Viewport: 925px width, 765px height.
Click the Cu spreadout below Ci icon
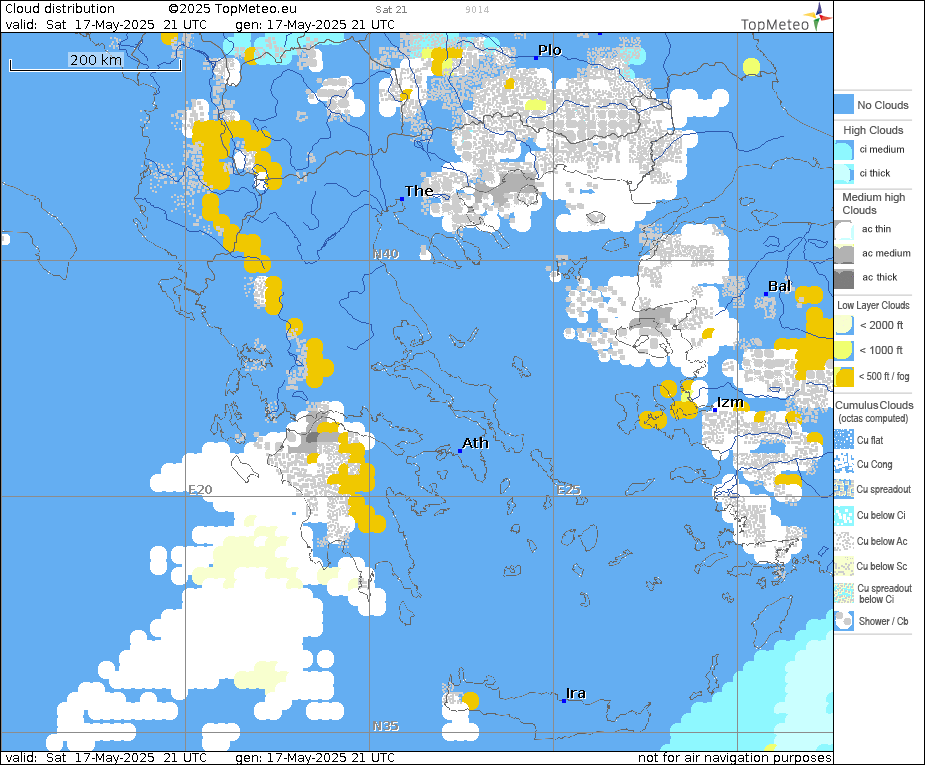pos(844,593)
